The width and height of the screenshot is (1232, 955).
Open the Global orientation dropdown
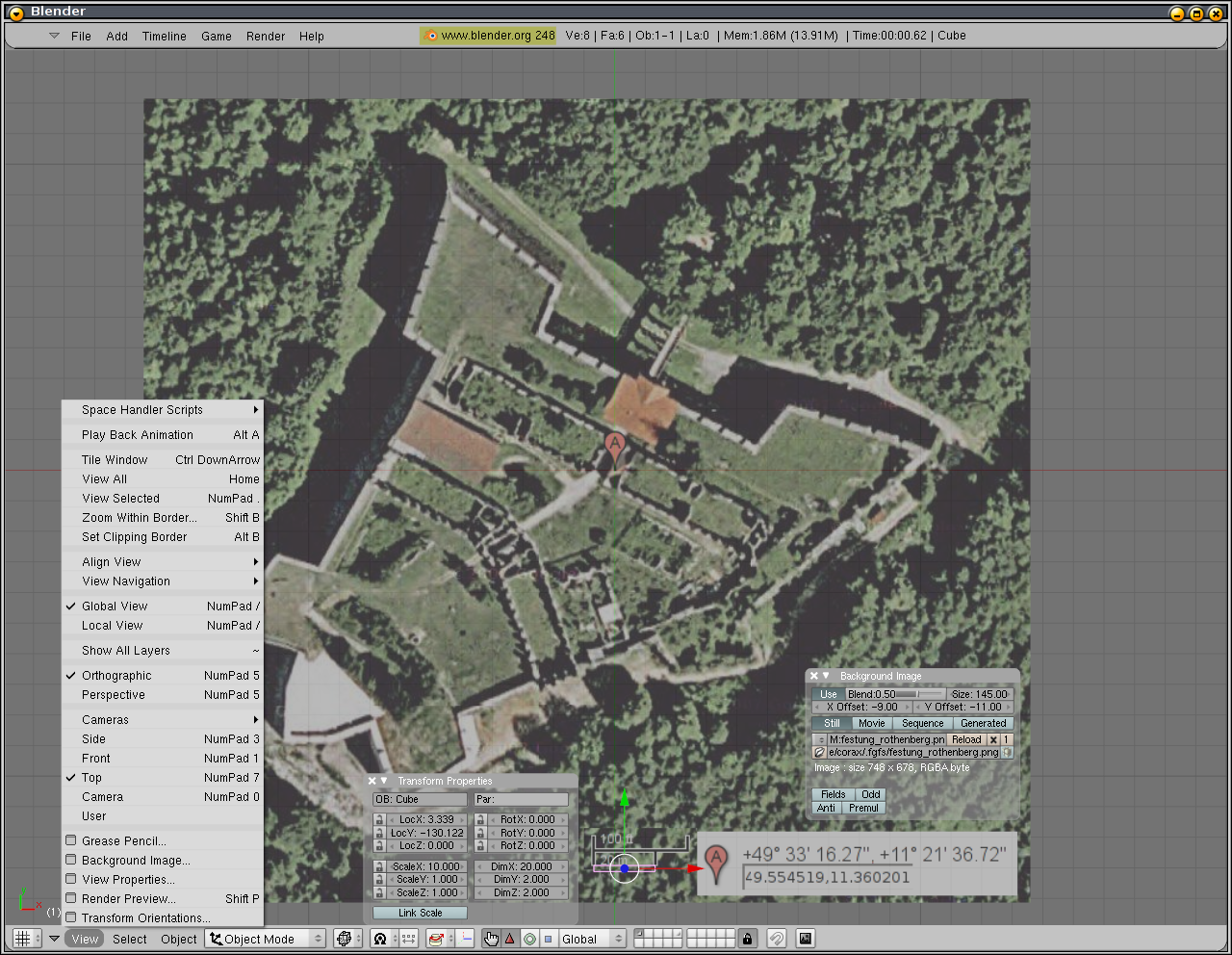point(591,939)
